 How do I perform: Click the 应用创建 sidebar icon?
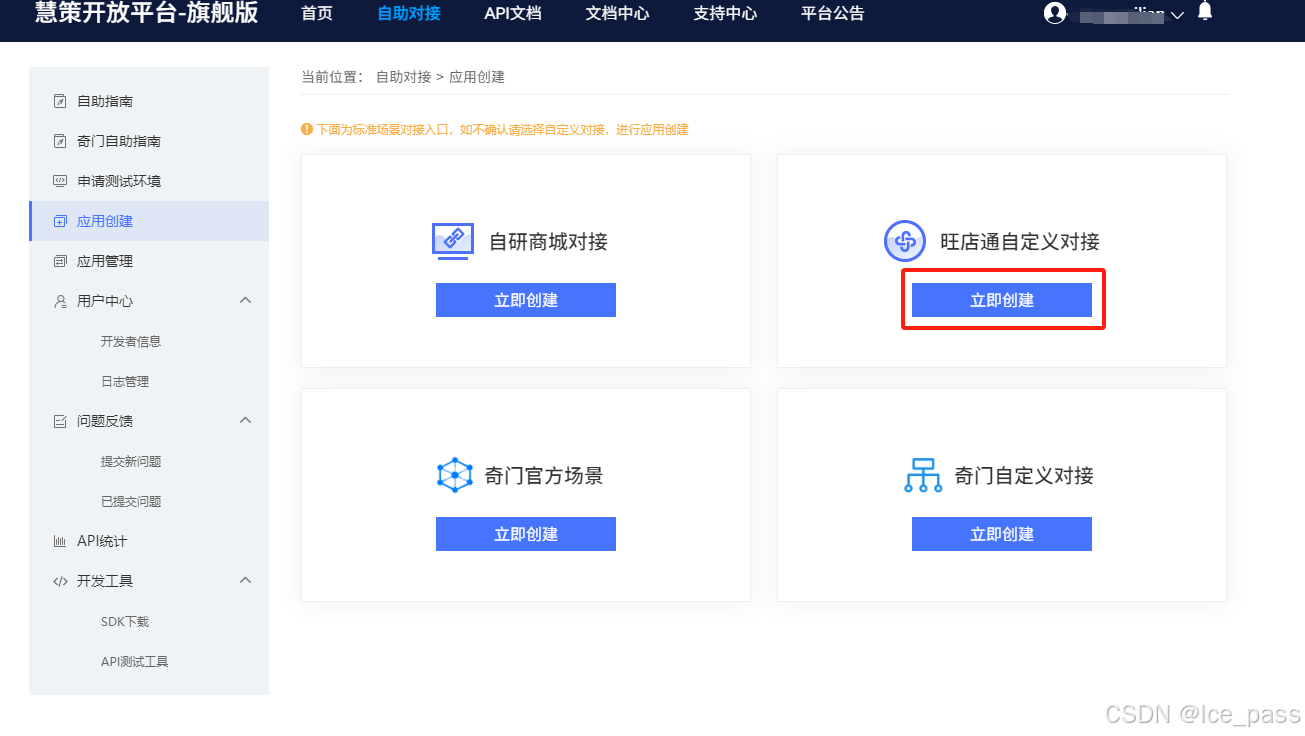[59, 221]
